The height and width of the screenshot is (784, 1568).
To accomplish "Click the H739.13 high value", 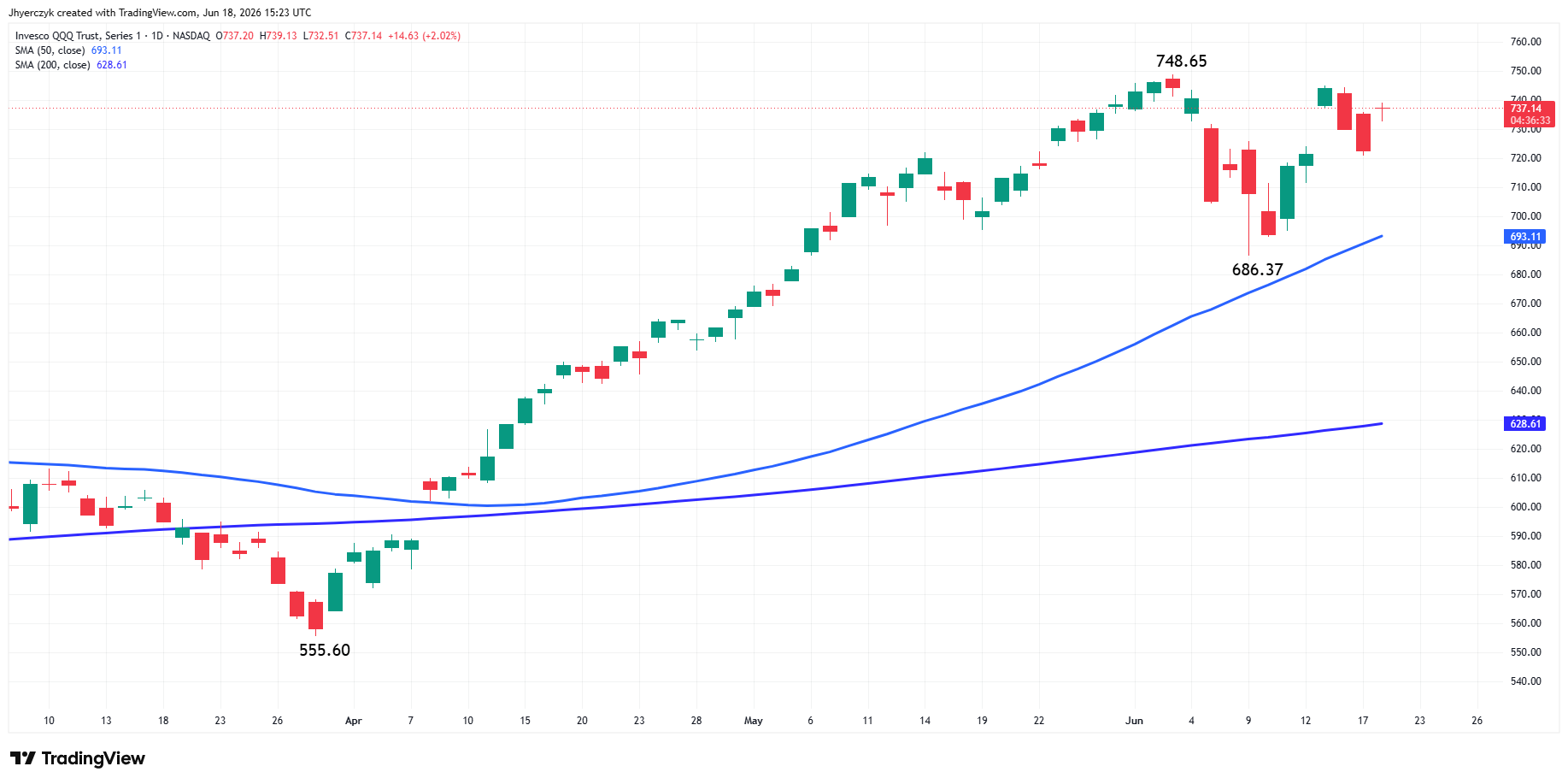I will pos(279,36).
